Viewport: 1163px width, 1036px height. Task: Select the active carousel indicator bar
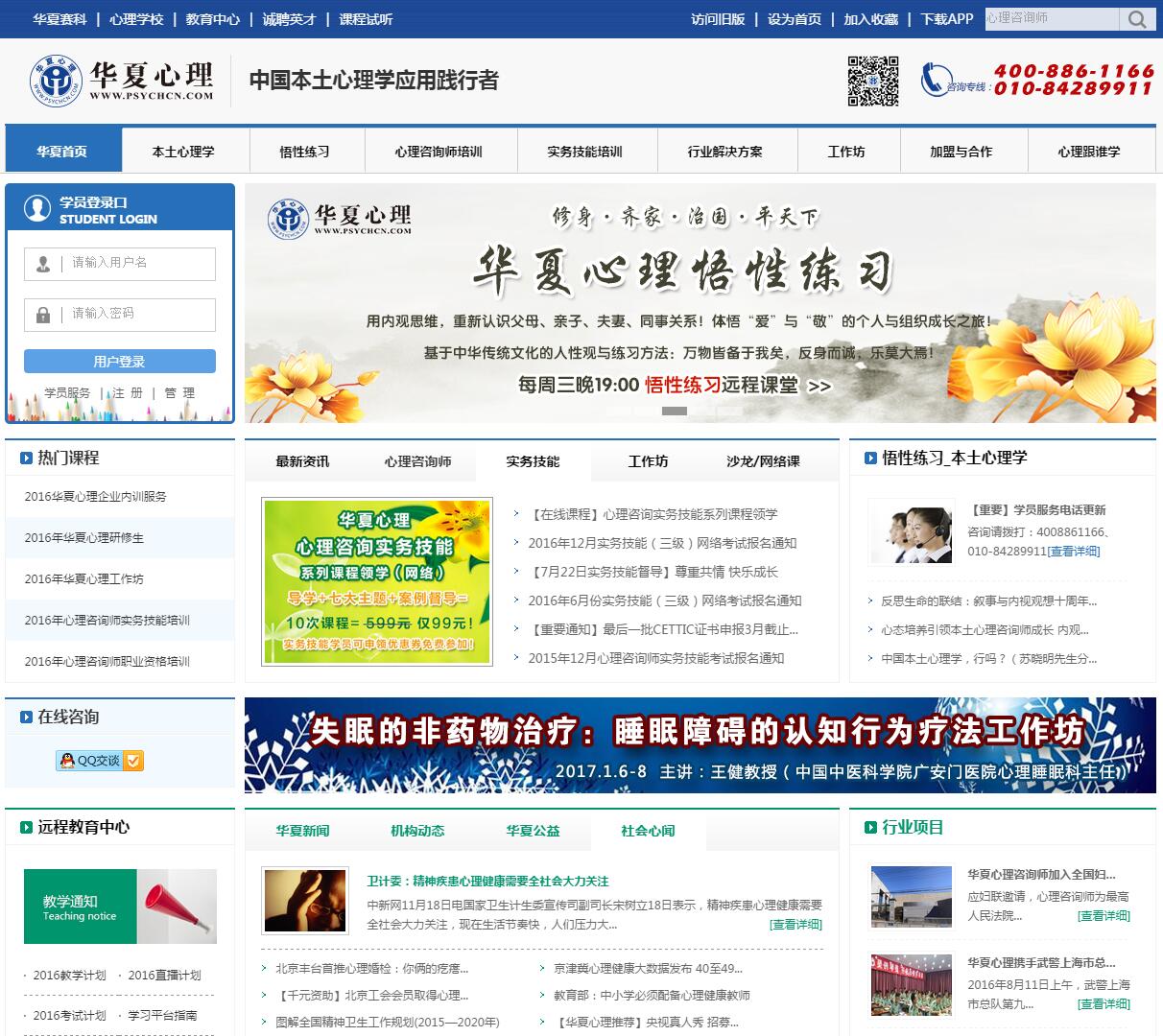coord(675,411)
